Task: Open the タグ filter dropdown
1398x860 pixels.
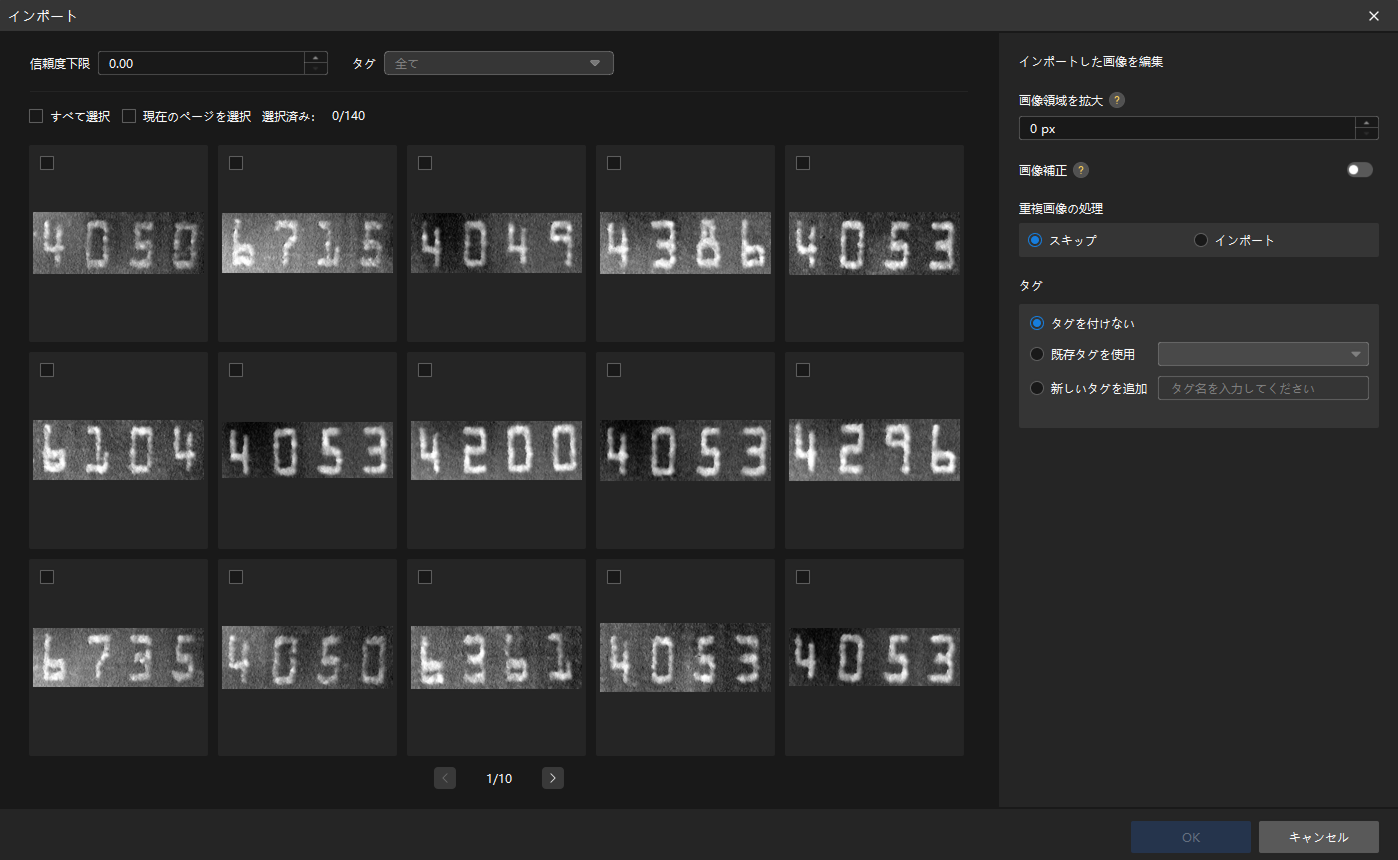Action: pyautogui.click(x=498, y=63)
